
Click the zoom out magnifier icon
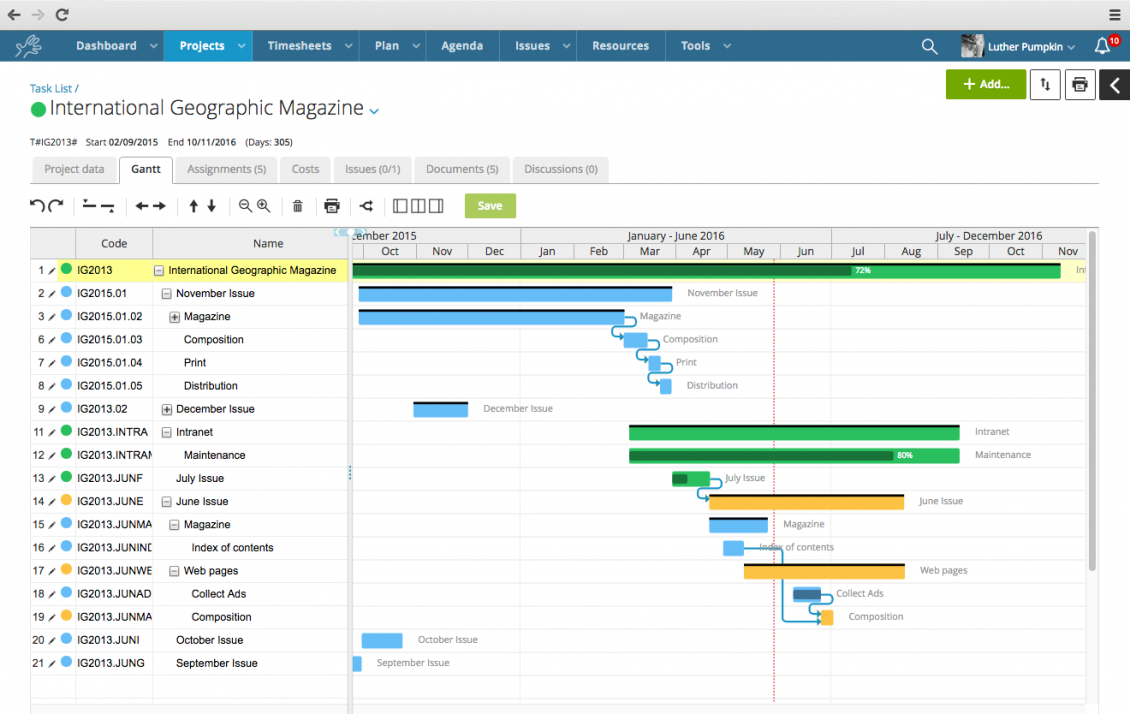pos(245,206)
